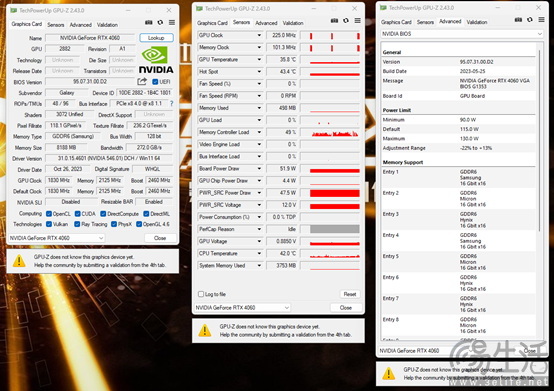The width and height of the screenshot is (554, 391).
Task: Click GPU-Z app icon in Graphics Card window title
Action: 13,10
